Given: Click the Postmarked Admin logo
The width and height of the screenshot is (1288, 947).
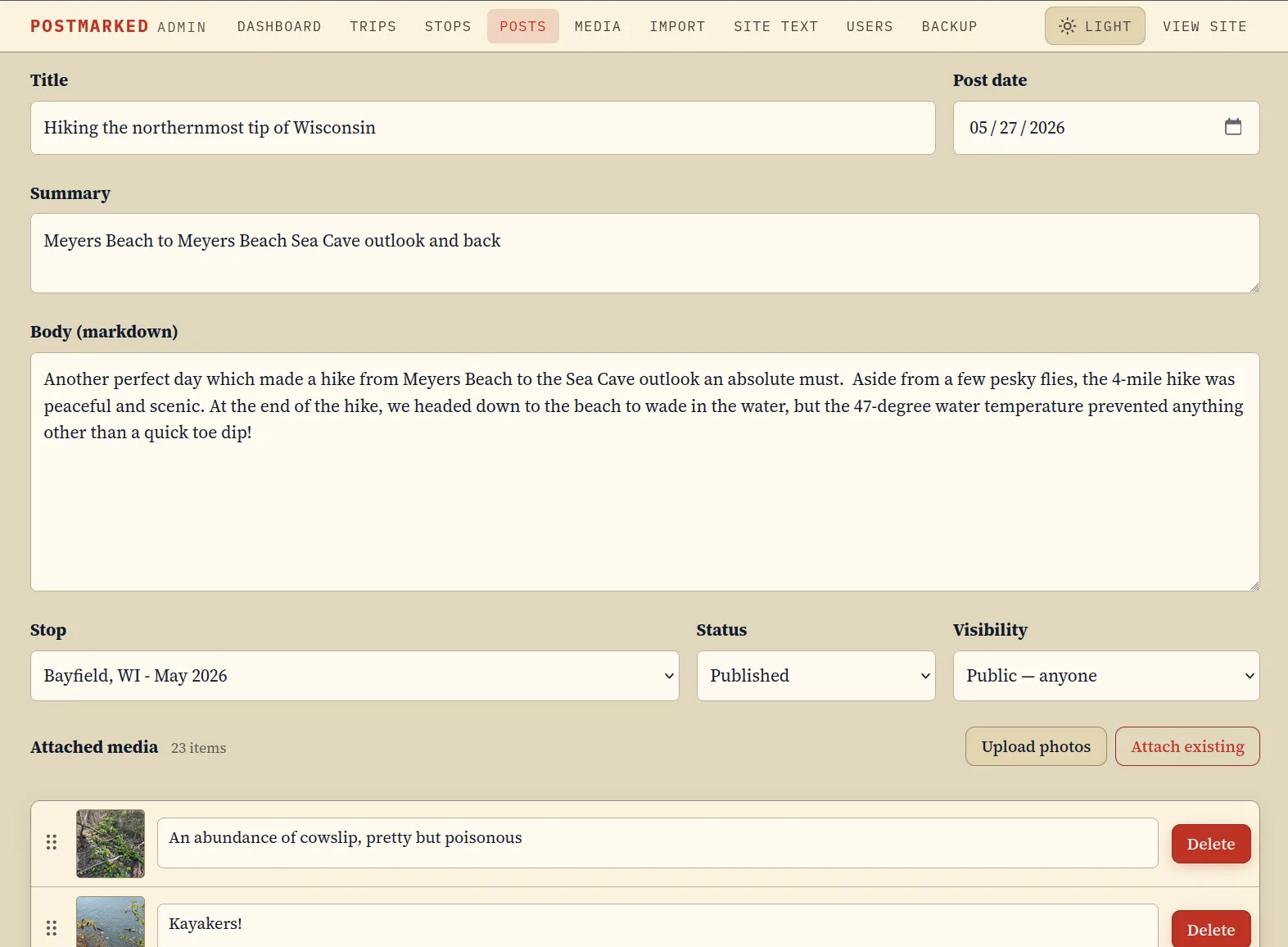Looking at the screenshot, I should (x=118, y=26).
